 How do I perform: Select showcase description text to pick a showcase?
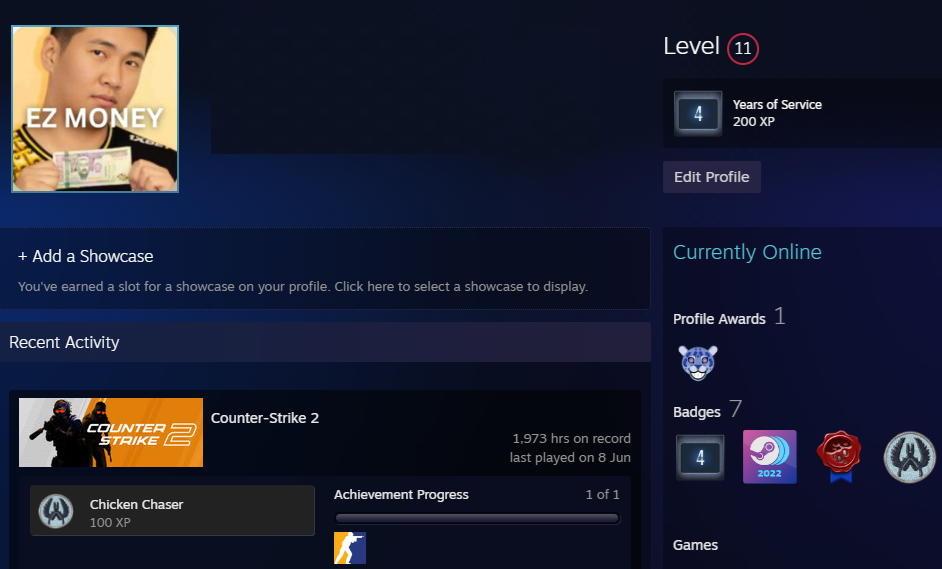coord(303,287)
